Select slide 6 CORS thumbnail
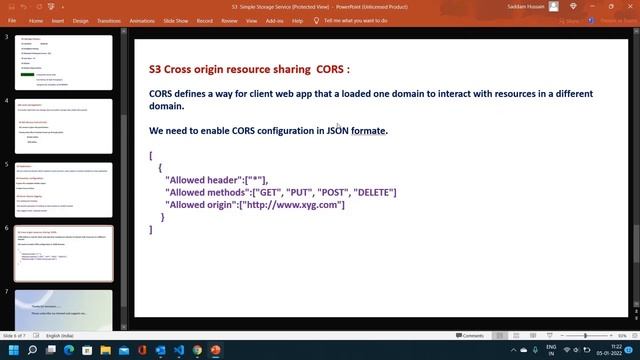Viewport: 640px width, 360px height. [x=64, y=253]
